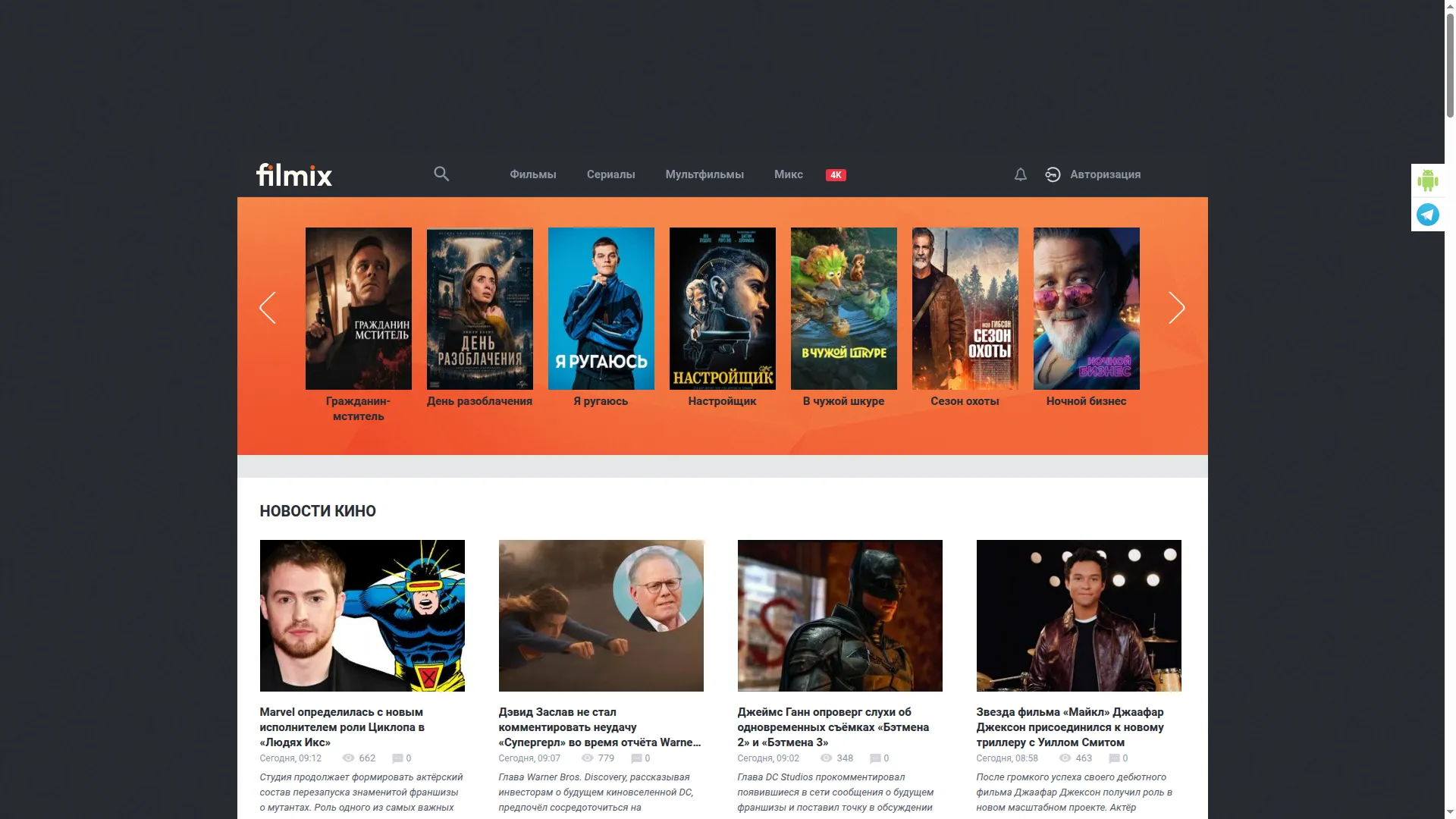Click comments icon on Zaslav article
Screen dimensions: 1456x819
(636, 758)
